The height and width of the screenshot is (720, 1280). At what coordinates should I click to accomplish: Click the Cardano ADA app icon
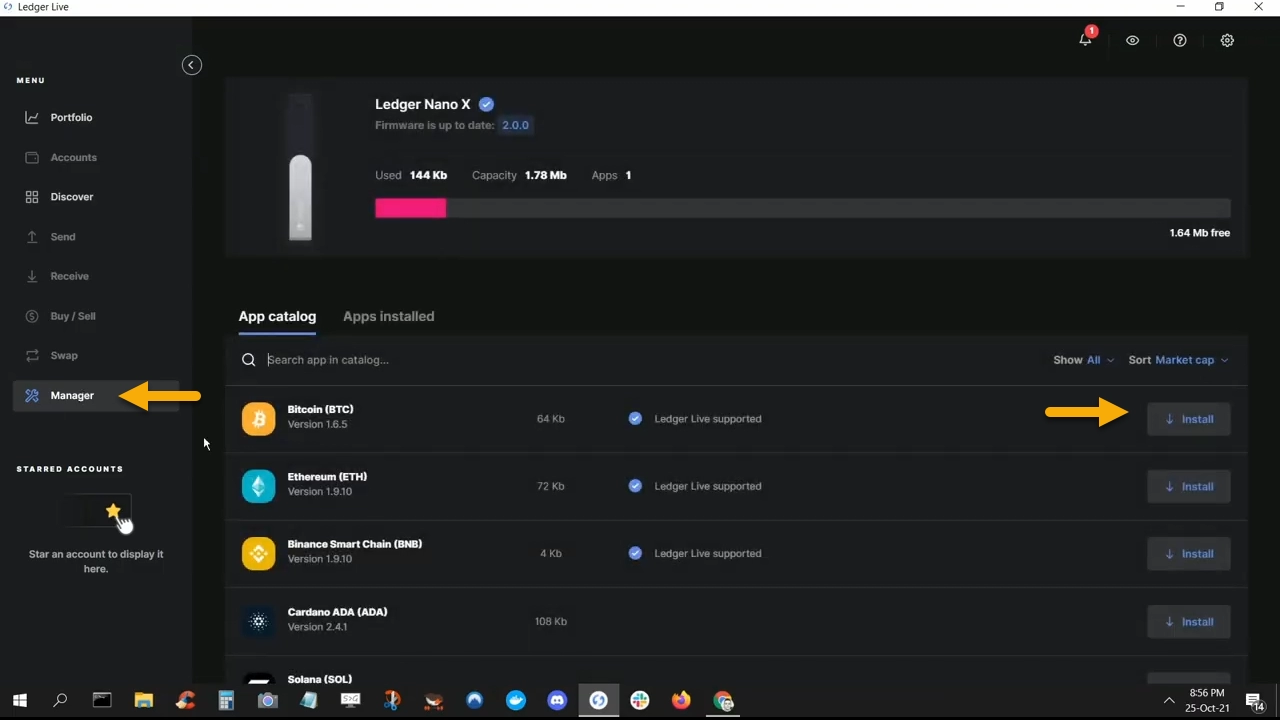coord(258,622)
